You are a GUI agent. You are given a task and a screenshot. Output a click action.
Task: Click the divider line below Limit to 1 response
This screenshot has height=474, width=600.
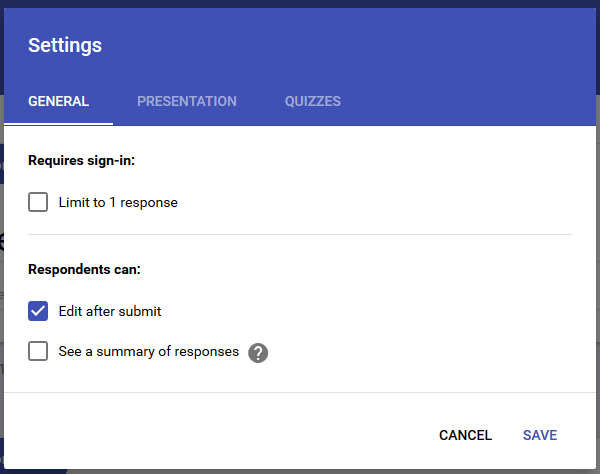(x=300, y=235)
